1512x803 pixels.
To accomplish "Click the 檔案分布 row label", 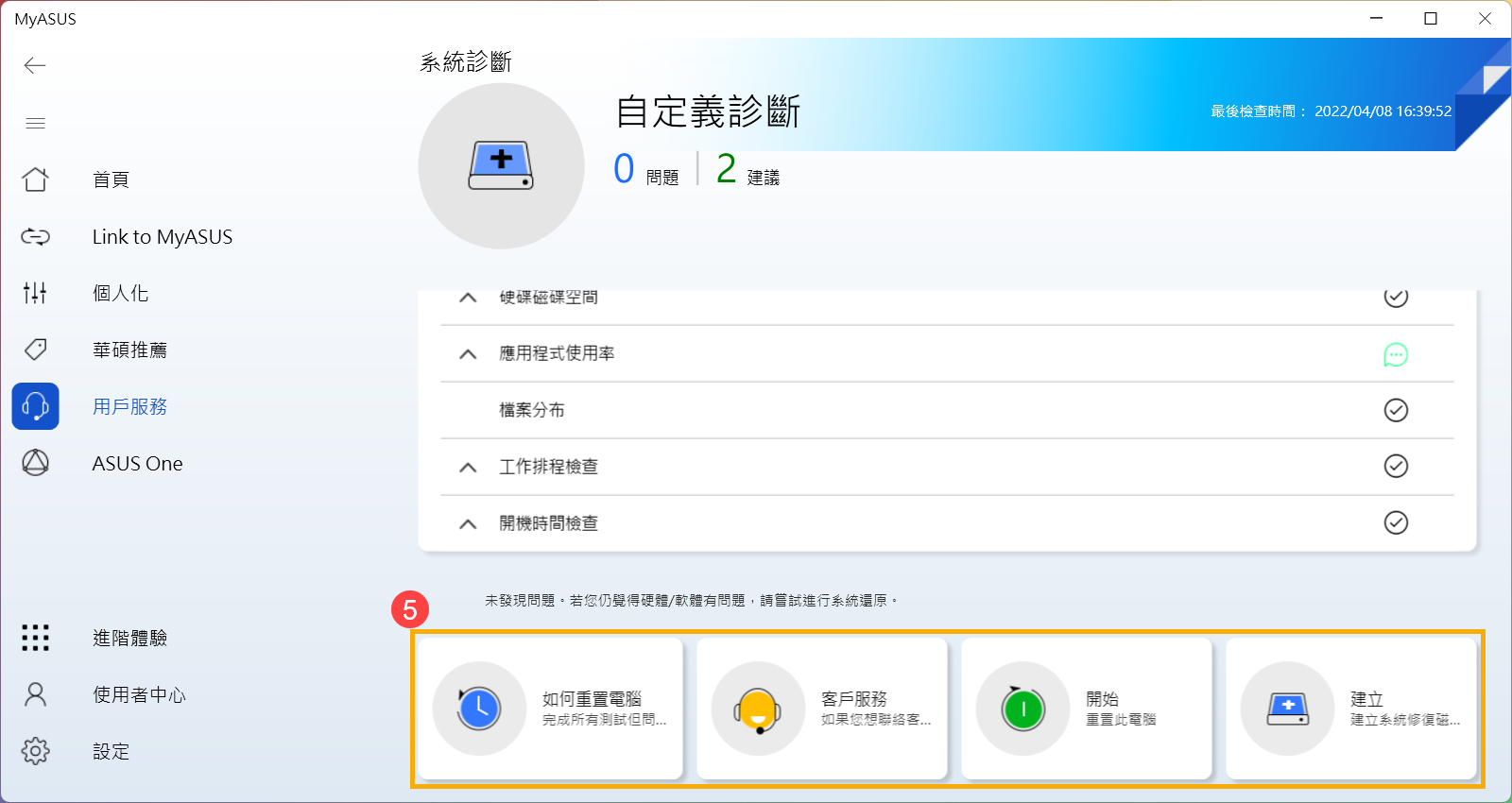I will [x=532, y=410].
